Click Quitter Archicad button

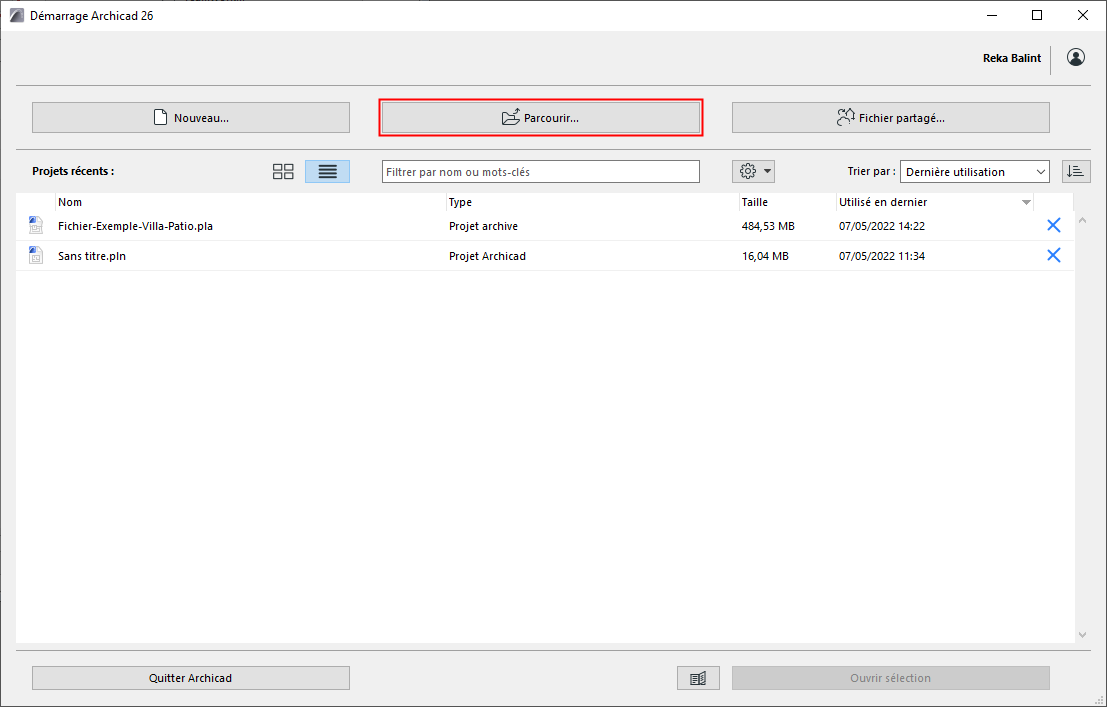191,678
